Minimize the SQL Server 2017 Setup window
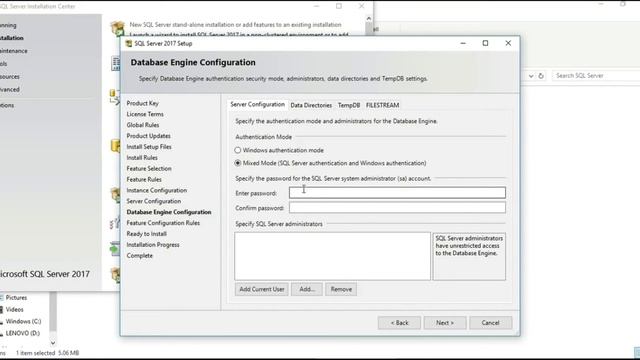Image resolution: width=640 pixels, height=360 pixels. click(463, 43)
